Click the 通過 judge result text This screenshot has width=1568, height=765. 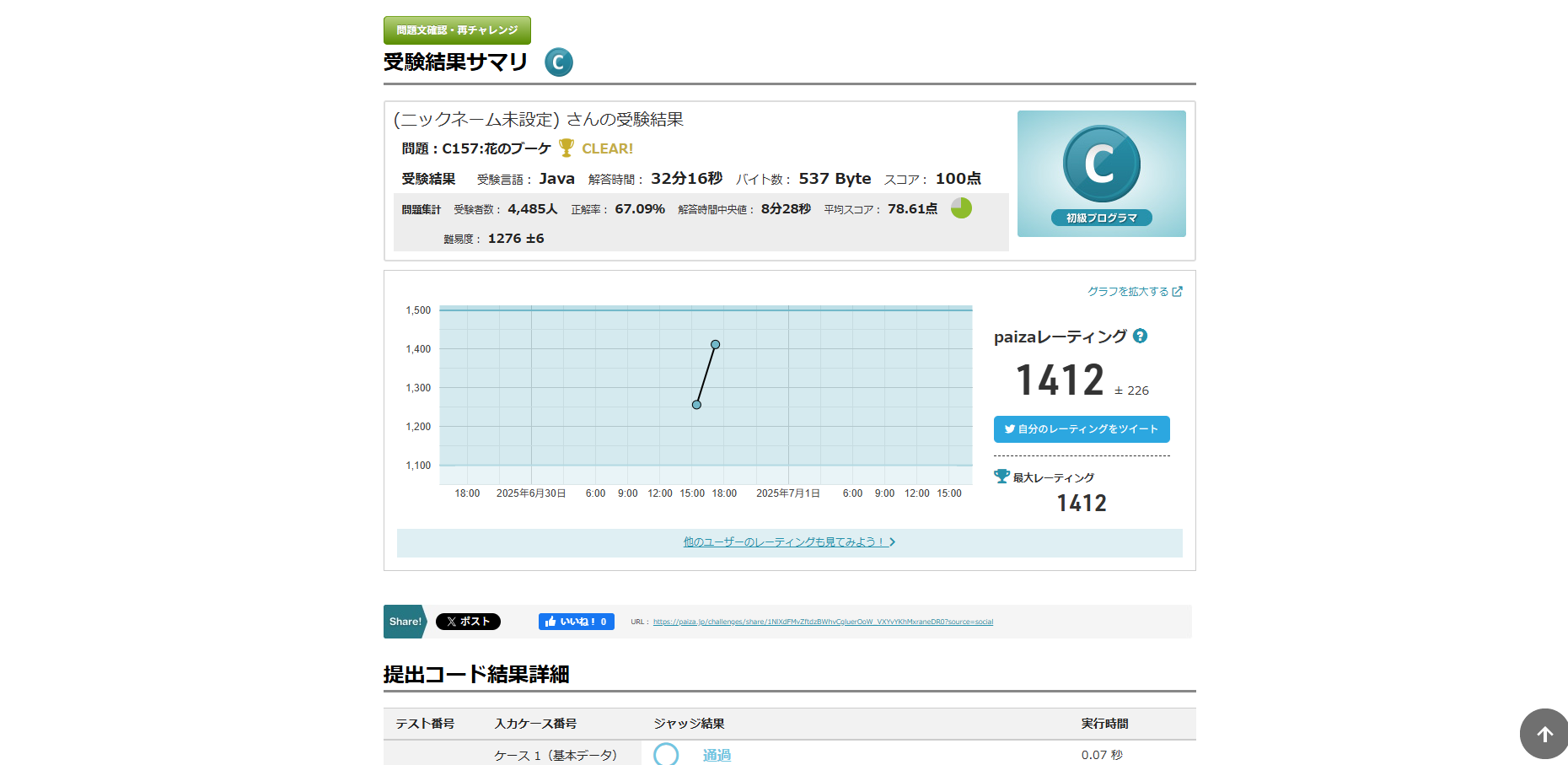click(x=717, y=755)
